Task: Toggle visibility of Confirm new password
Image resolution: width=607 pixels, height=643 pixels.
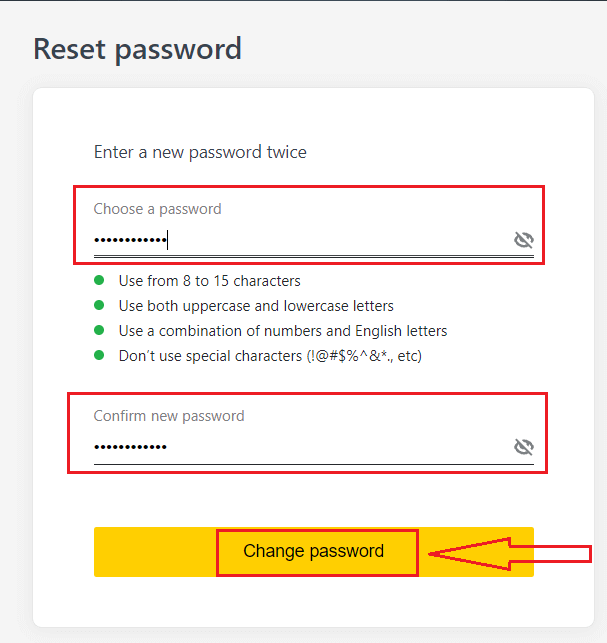Action: [x=523, y=446]
